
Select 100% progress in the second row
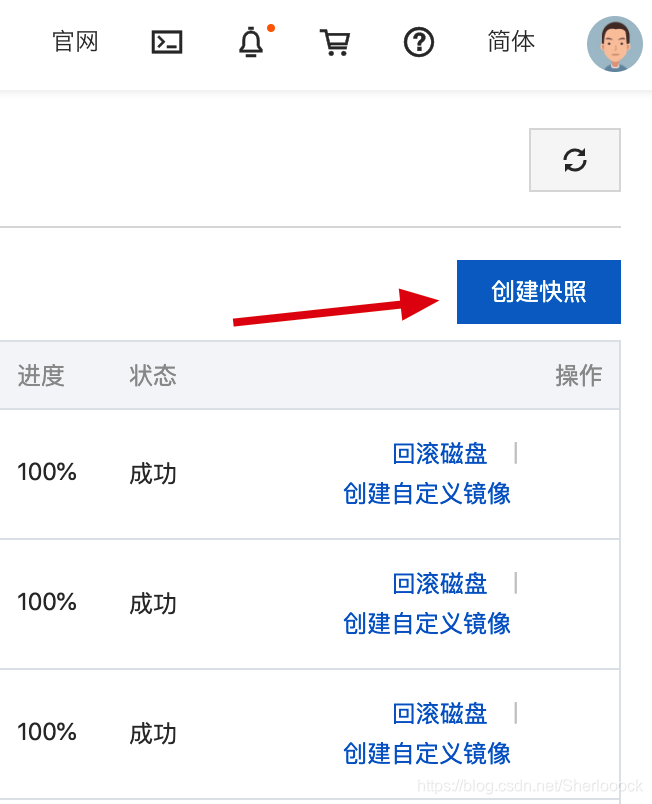tap(47, 602)
